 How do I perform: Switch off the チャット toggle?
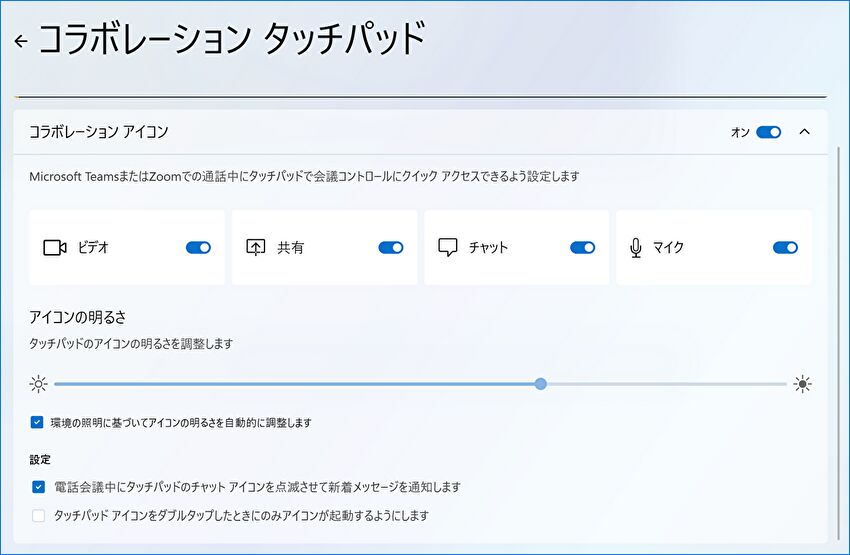[x=582, y=248]
